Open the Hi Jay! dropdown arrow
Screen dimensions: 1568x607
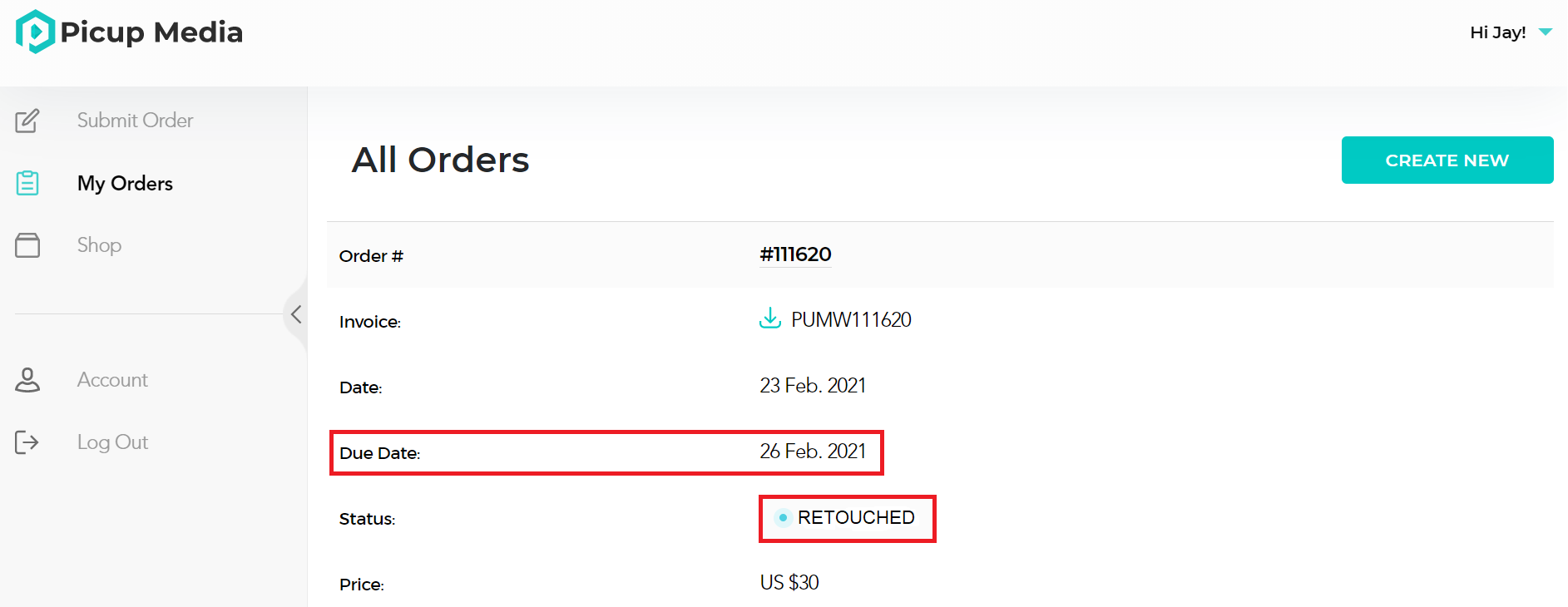(1546, 32)
